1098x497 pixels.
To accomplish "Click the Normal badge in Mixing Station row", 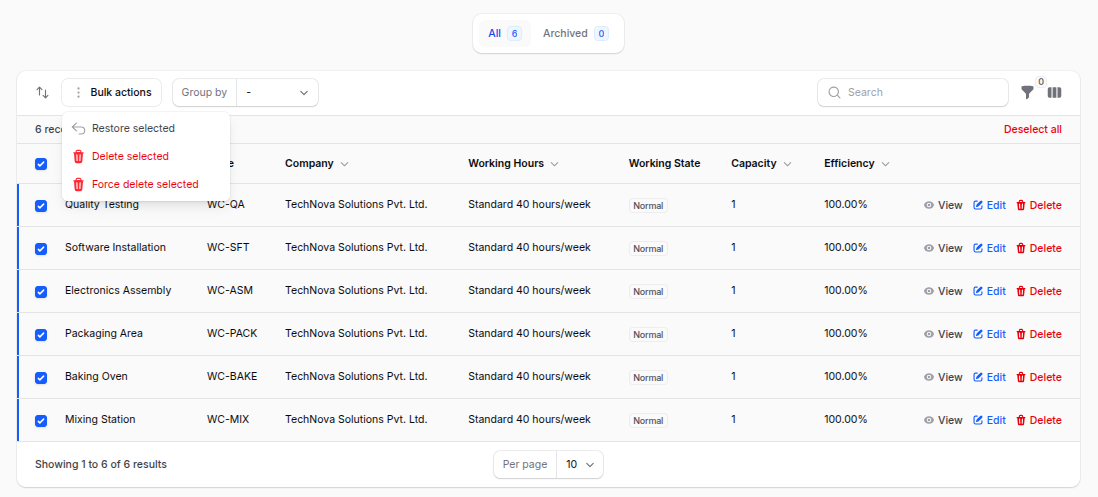I will coord(648,421).
